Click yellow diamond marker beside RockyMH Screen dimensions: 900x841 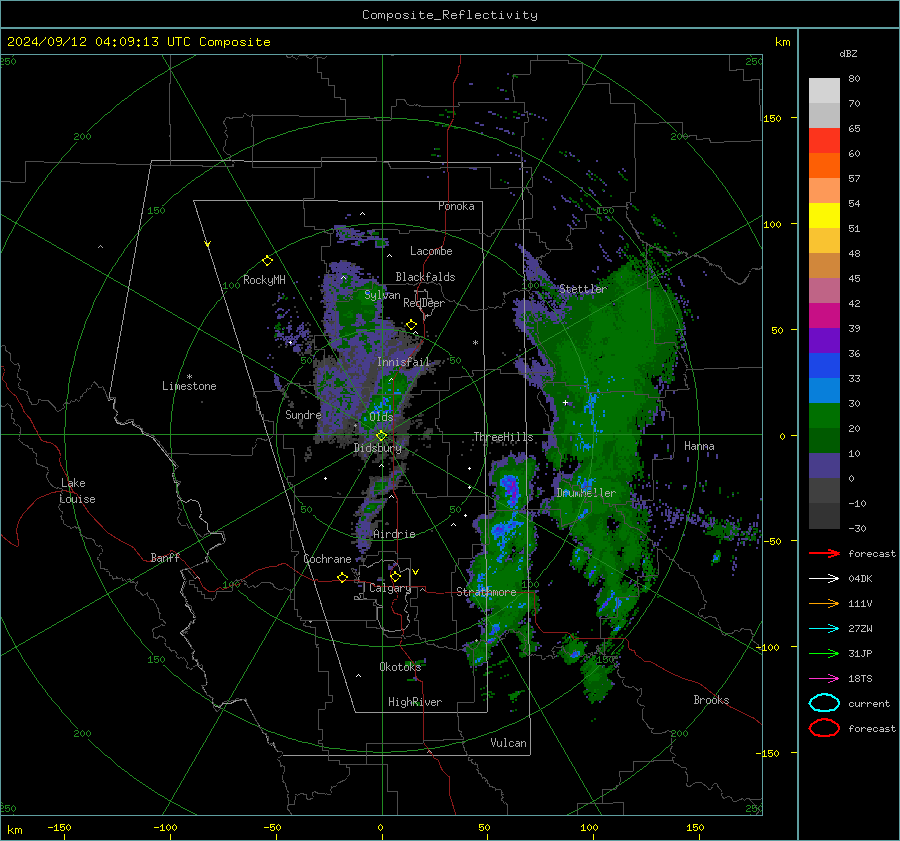point(267,261)
